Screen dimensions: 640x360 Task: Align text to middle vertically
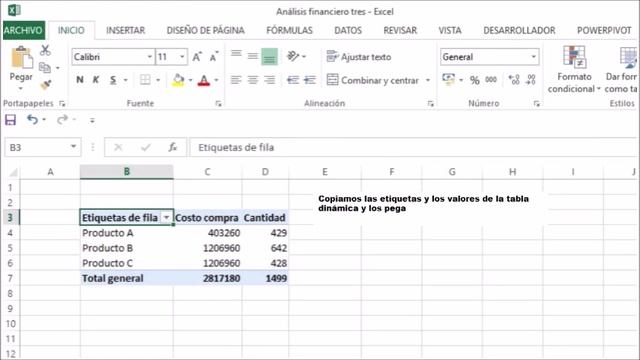253,56
